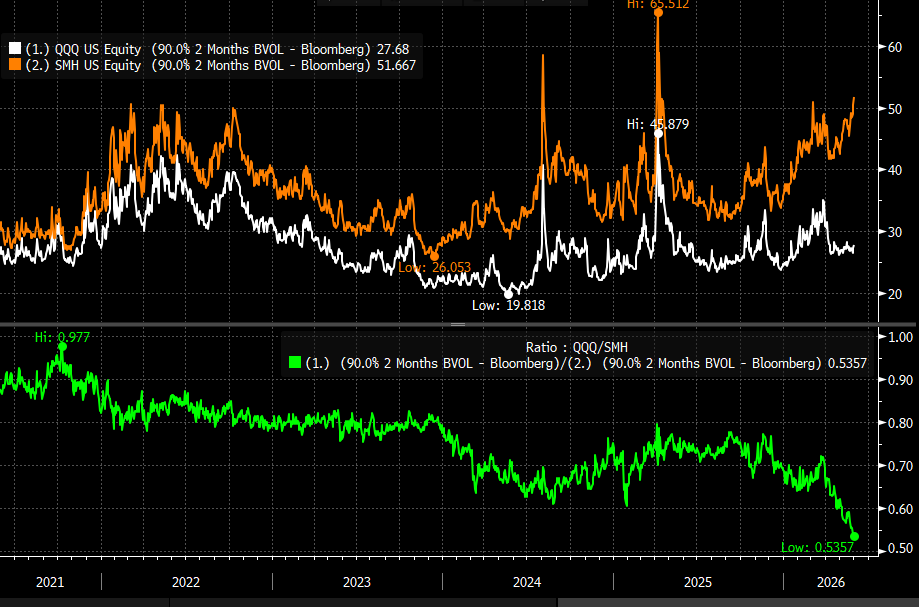Screen dimensions: 919x607
Task: Click the 2025 label on the time axis
Action: (x=698, y=582)
